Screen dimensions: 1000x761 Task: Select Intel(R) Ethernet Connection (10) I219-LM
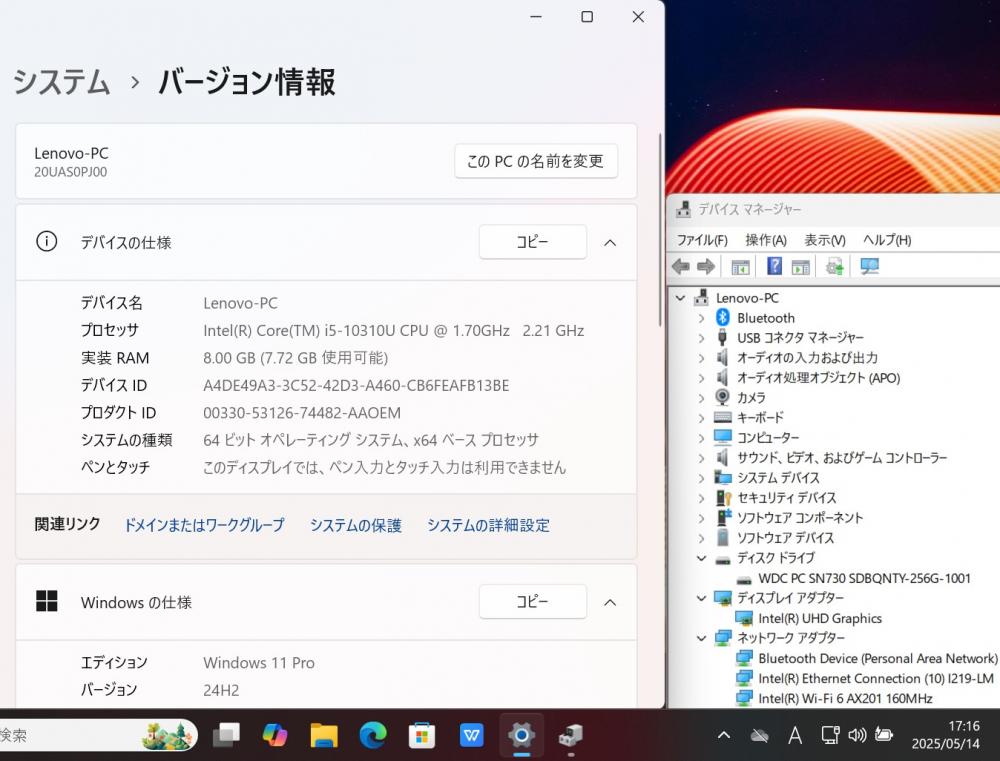pyautogui.click(x=876, y=679)
